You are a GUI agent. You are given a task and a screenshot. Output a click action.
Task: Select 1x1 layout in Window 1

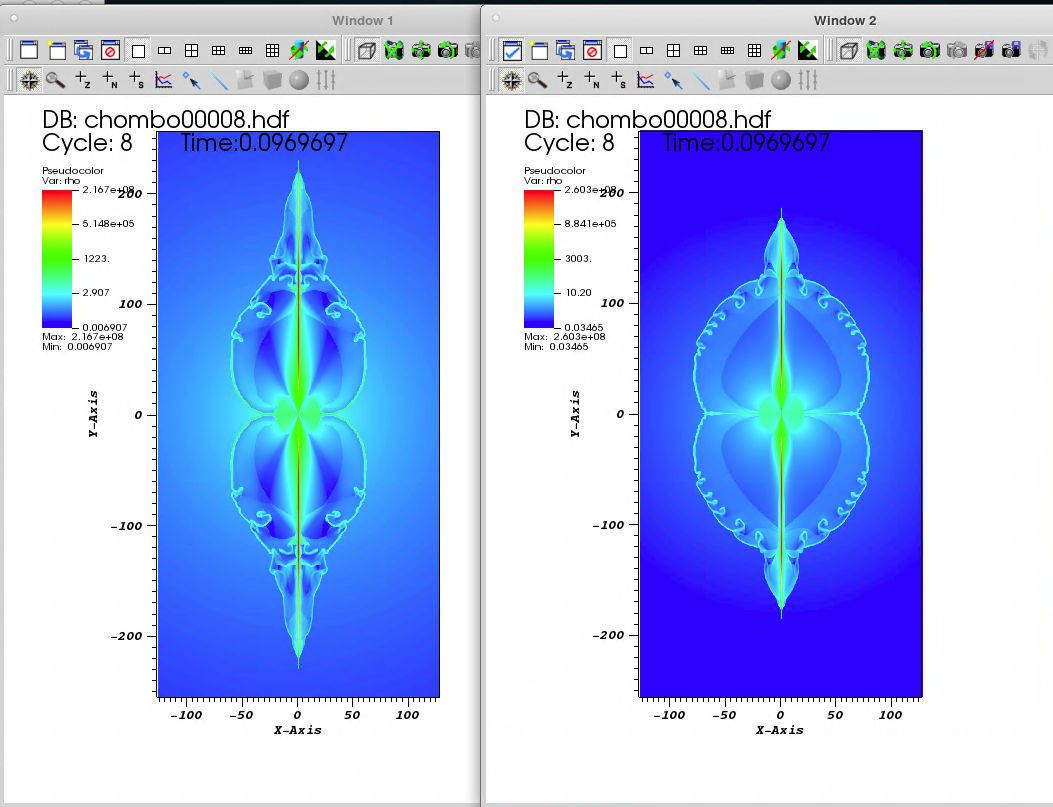pos(138,50)
